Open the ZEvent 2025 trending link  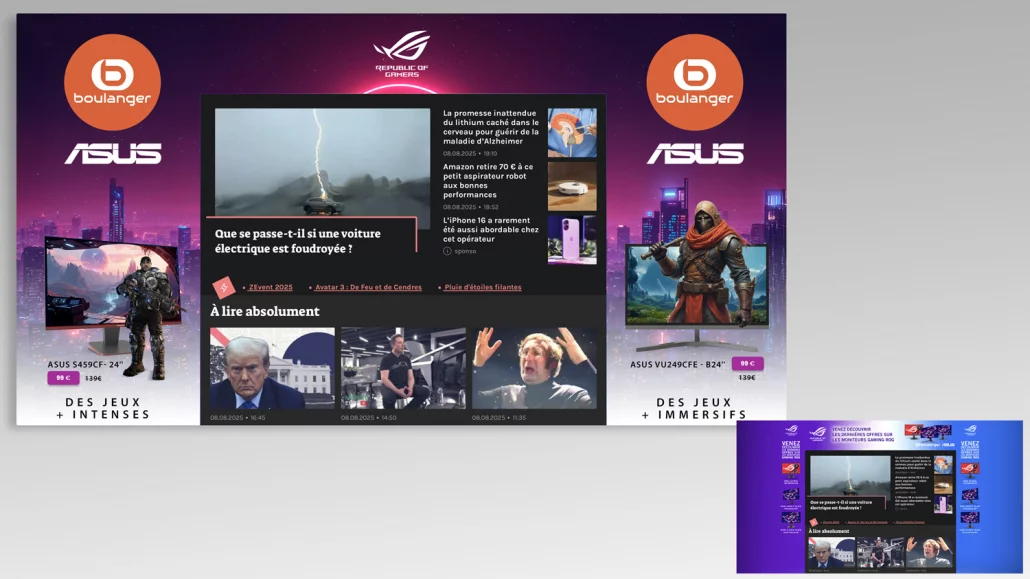point(270,287)
